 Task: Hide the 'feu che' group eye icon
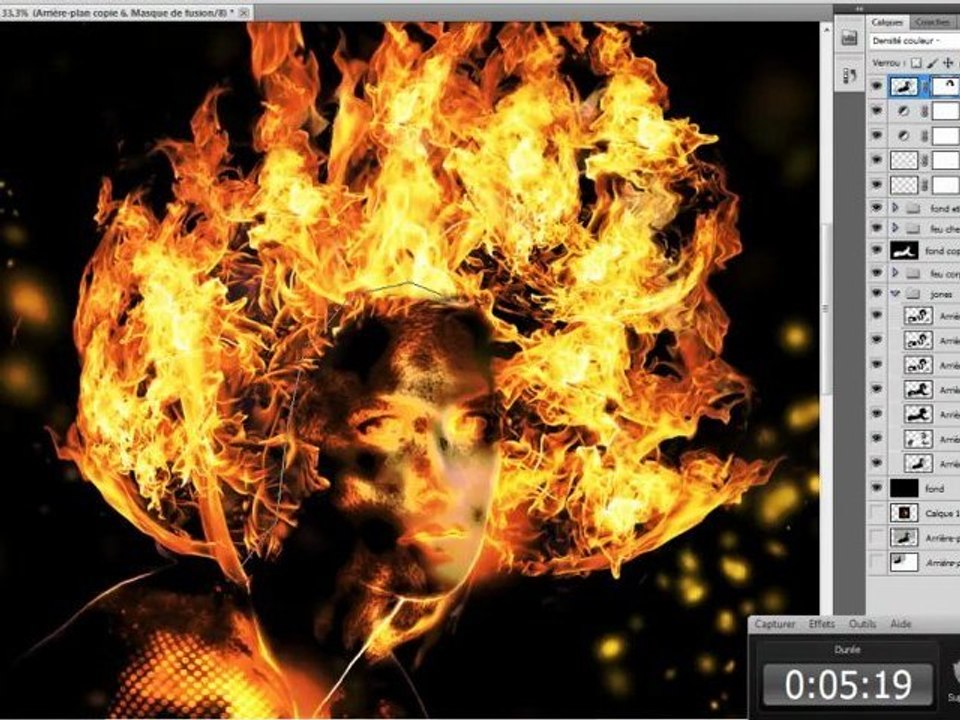pyautogui.click(x=877, y=228)
